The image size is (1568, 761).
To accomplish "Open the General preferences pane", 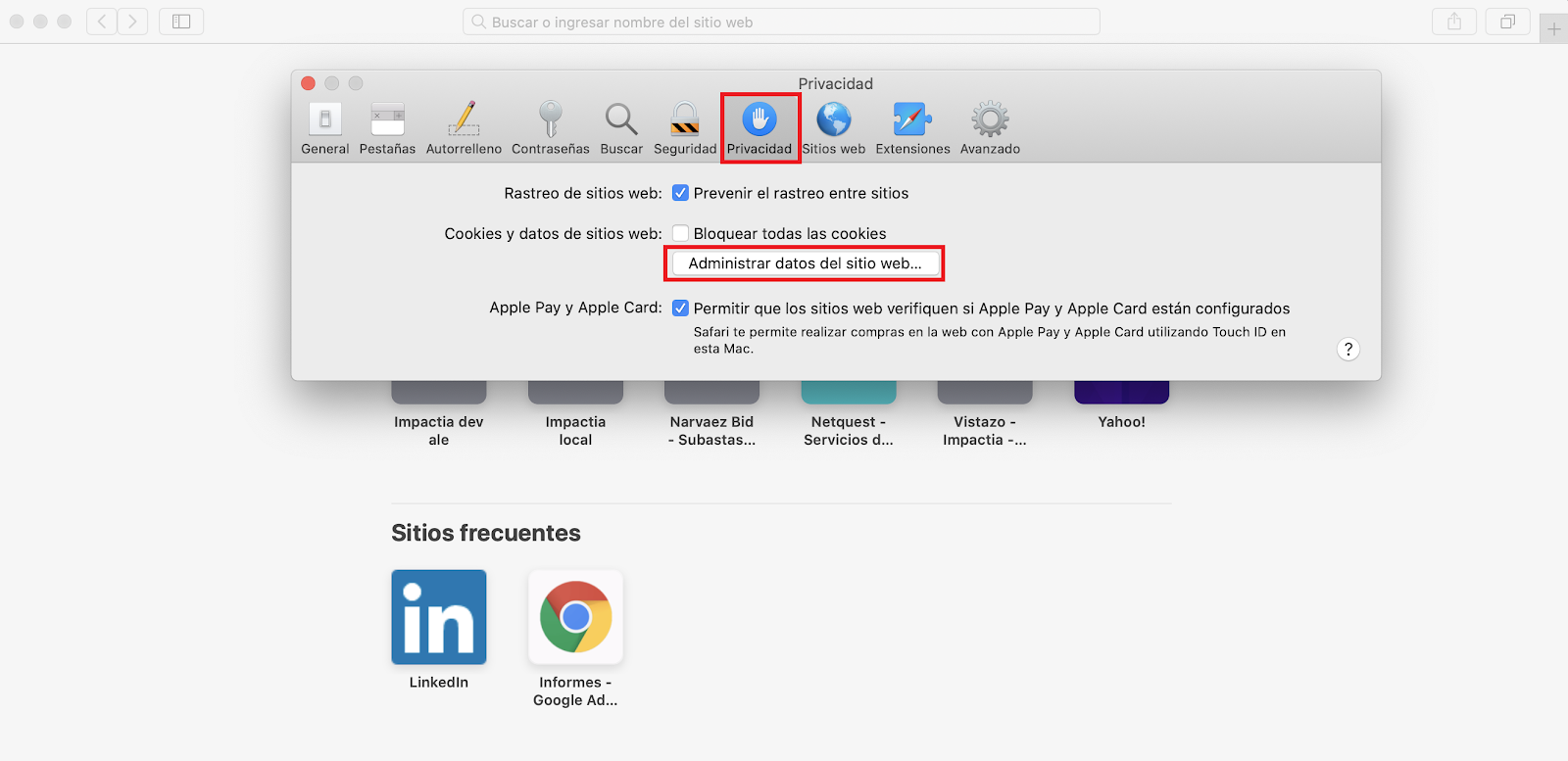I will pyautogui.click(x=324, y=128).
